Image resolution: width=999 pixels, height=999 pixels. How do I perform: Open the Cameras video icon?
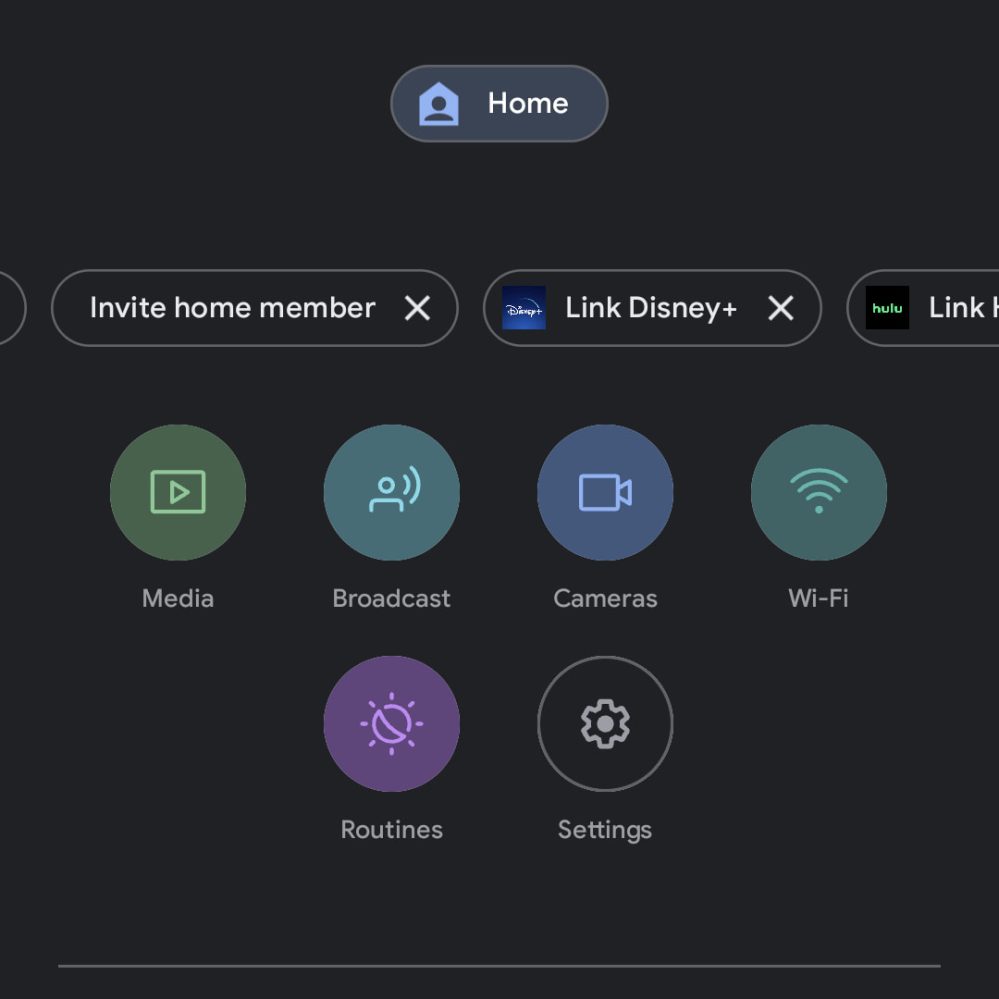click(x=605, y=492)
